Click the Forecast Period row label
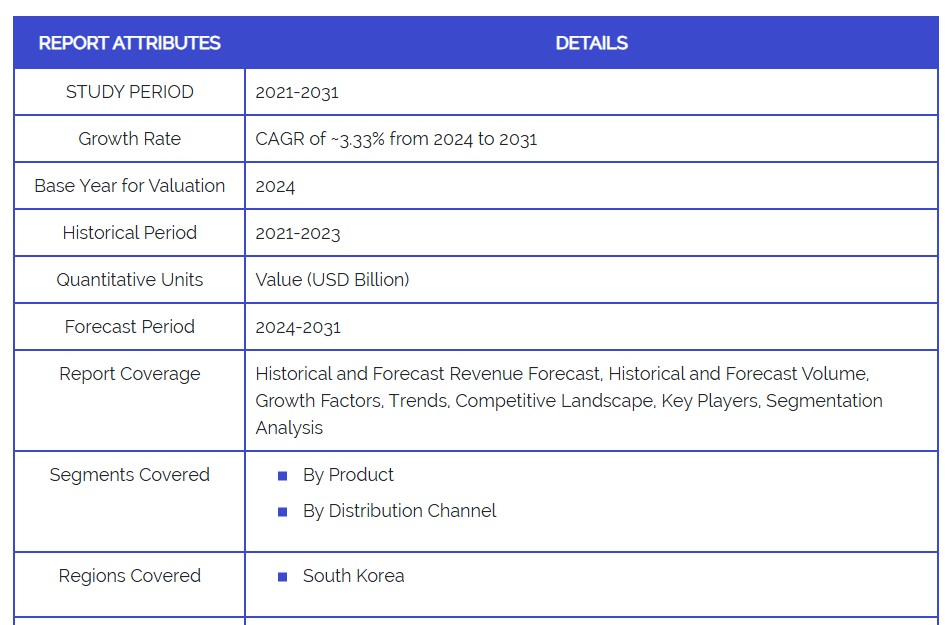The width and height of the screenshot is (945, 625). pyautogui.click(x=129, y=327)
